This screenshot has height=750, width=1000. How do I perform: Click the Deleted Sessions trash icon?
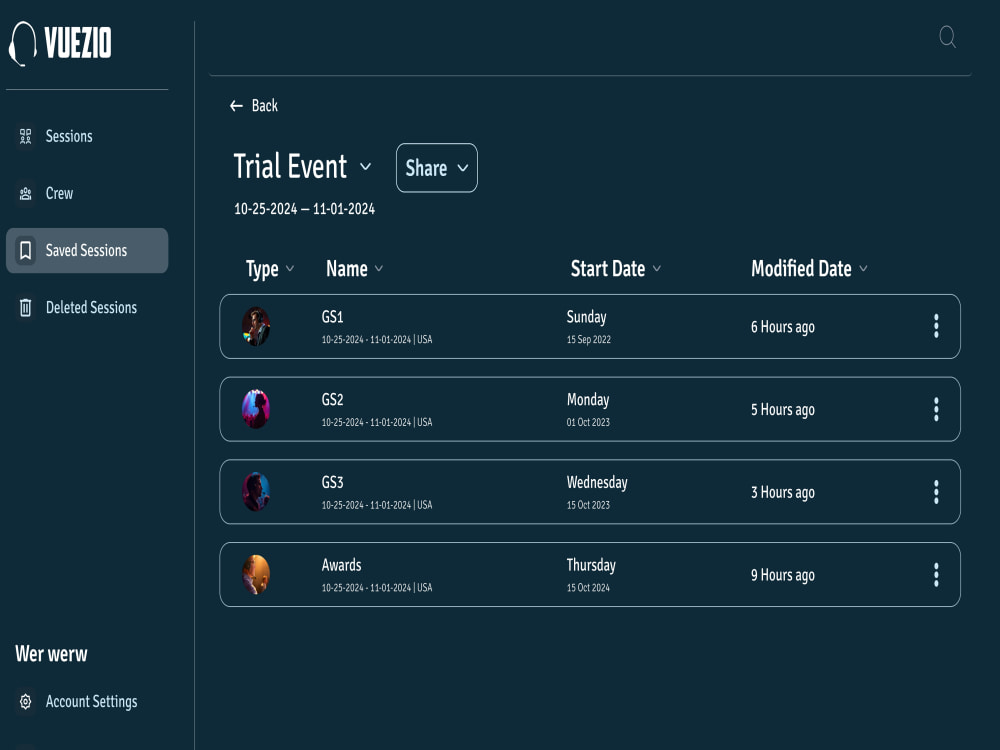tap(26, 308)
